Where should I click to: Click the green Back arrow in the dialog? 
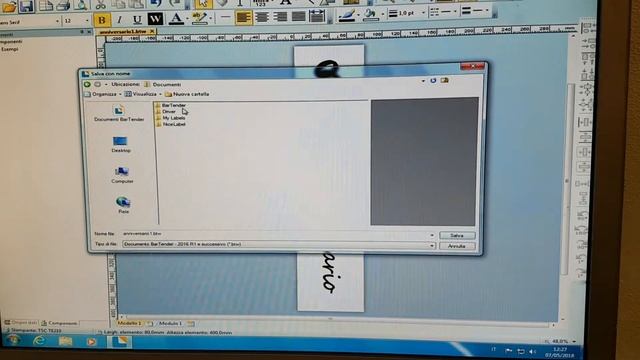(87, 84)
